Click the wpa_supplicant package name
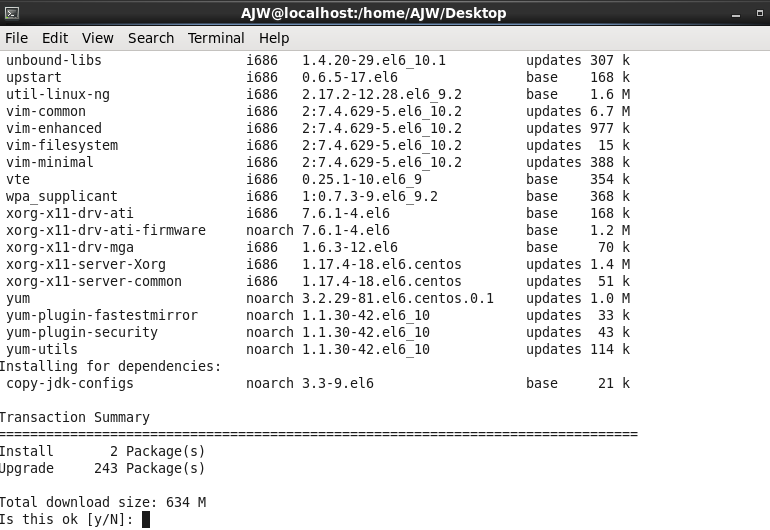 pos(62,196)
